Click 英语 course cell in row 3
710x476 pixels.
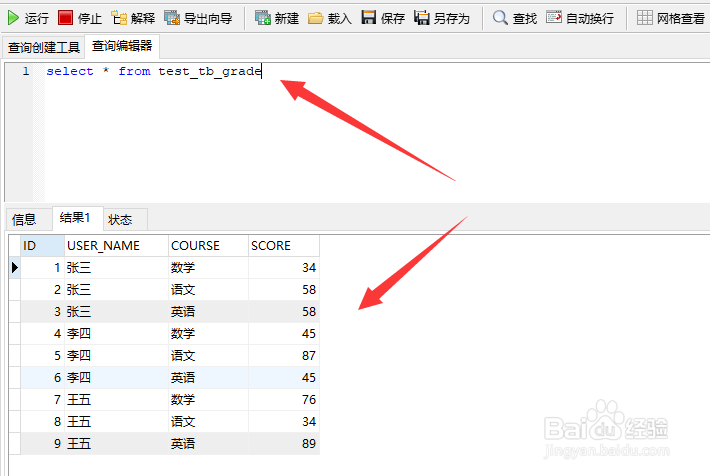(208, 312)
